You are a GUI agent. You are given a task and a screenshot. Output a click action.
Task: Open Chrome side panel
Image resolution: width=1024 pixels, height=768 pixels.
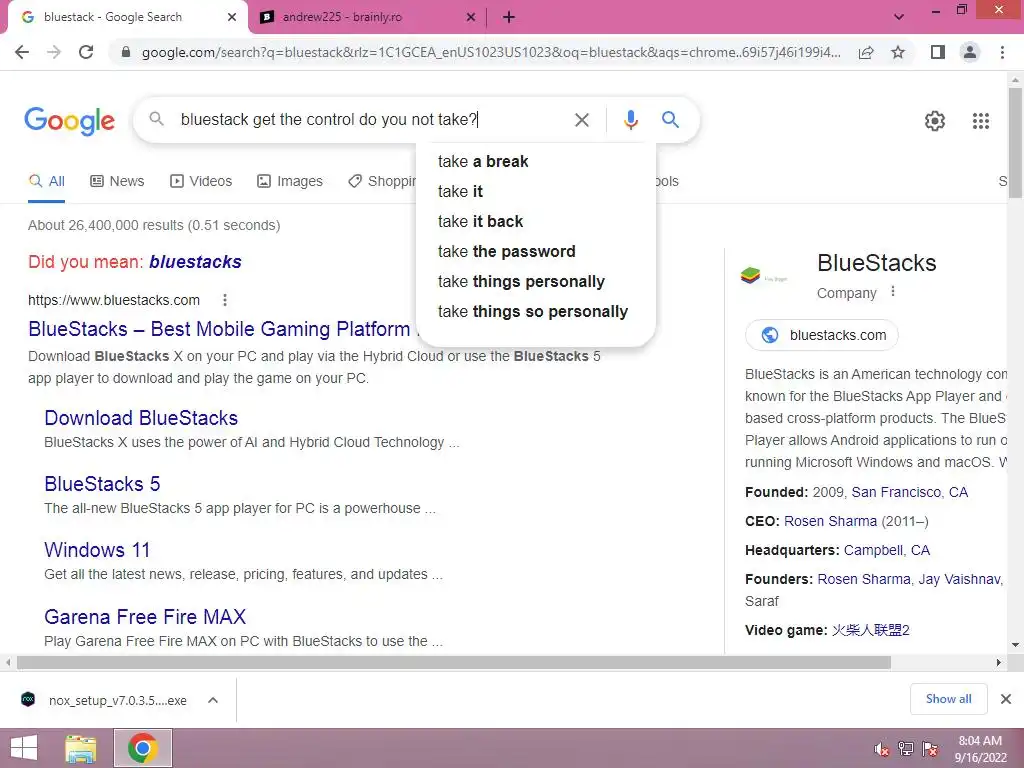pos(938,52)
